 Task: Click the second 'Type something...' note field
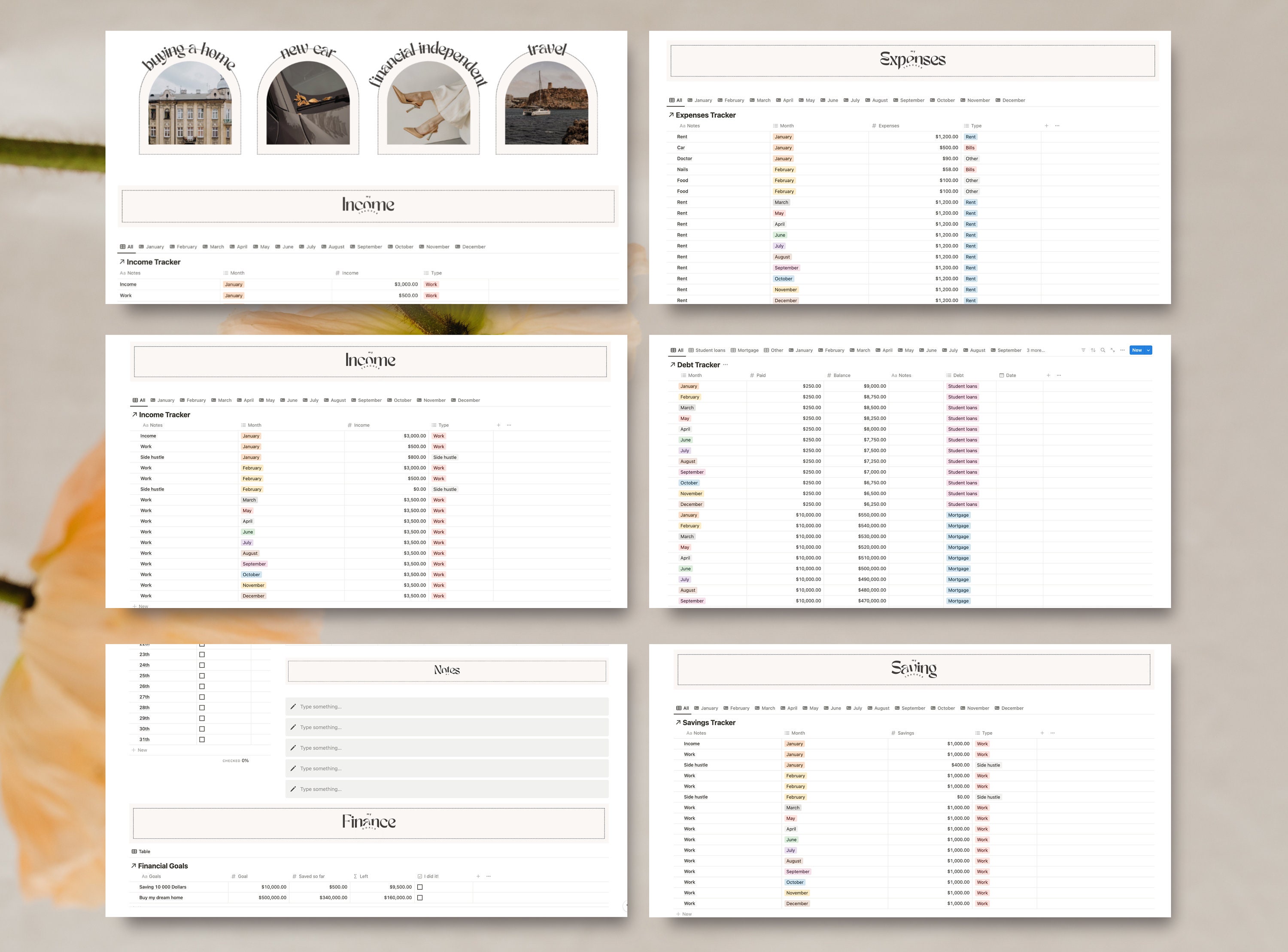coord(447,727)
